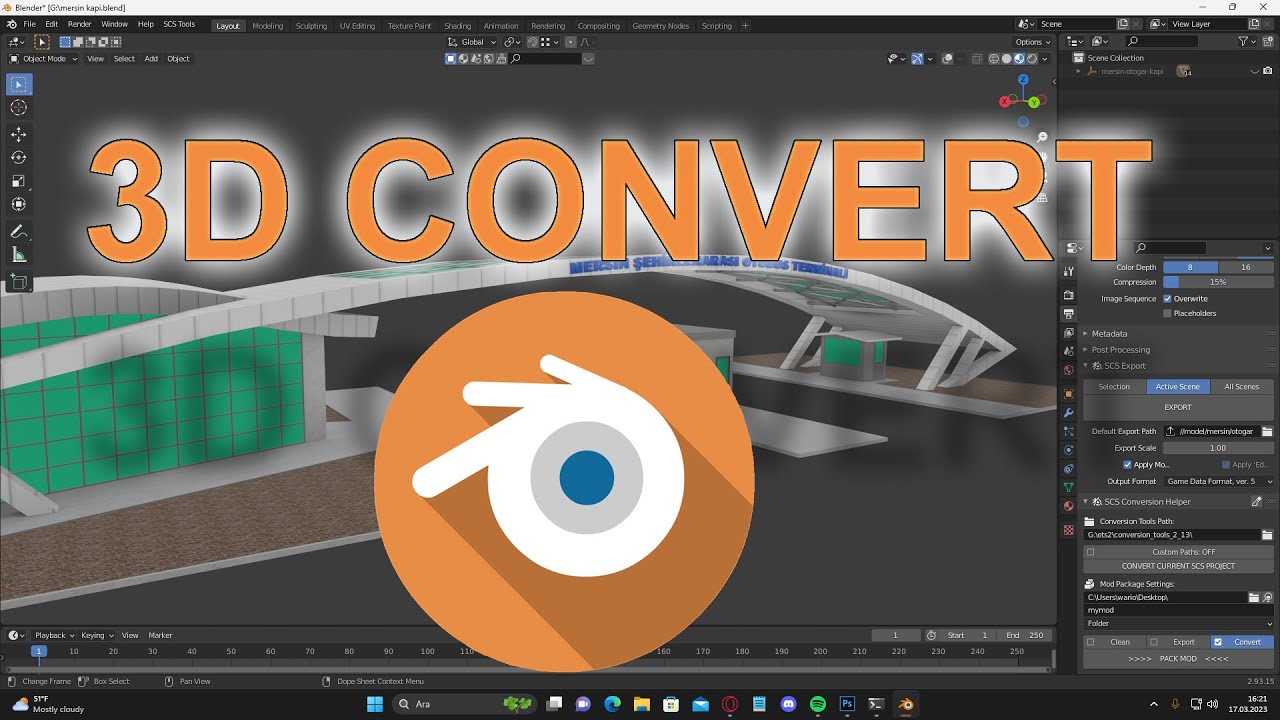Open the File menu

tap(29, 24)
